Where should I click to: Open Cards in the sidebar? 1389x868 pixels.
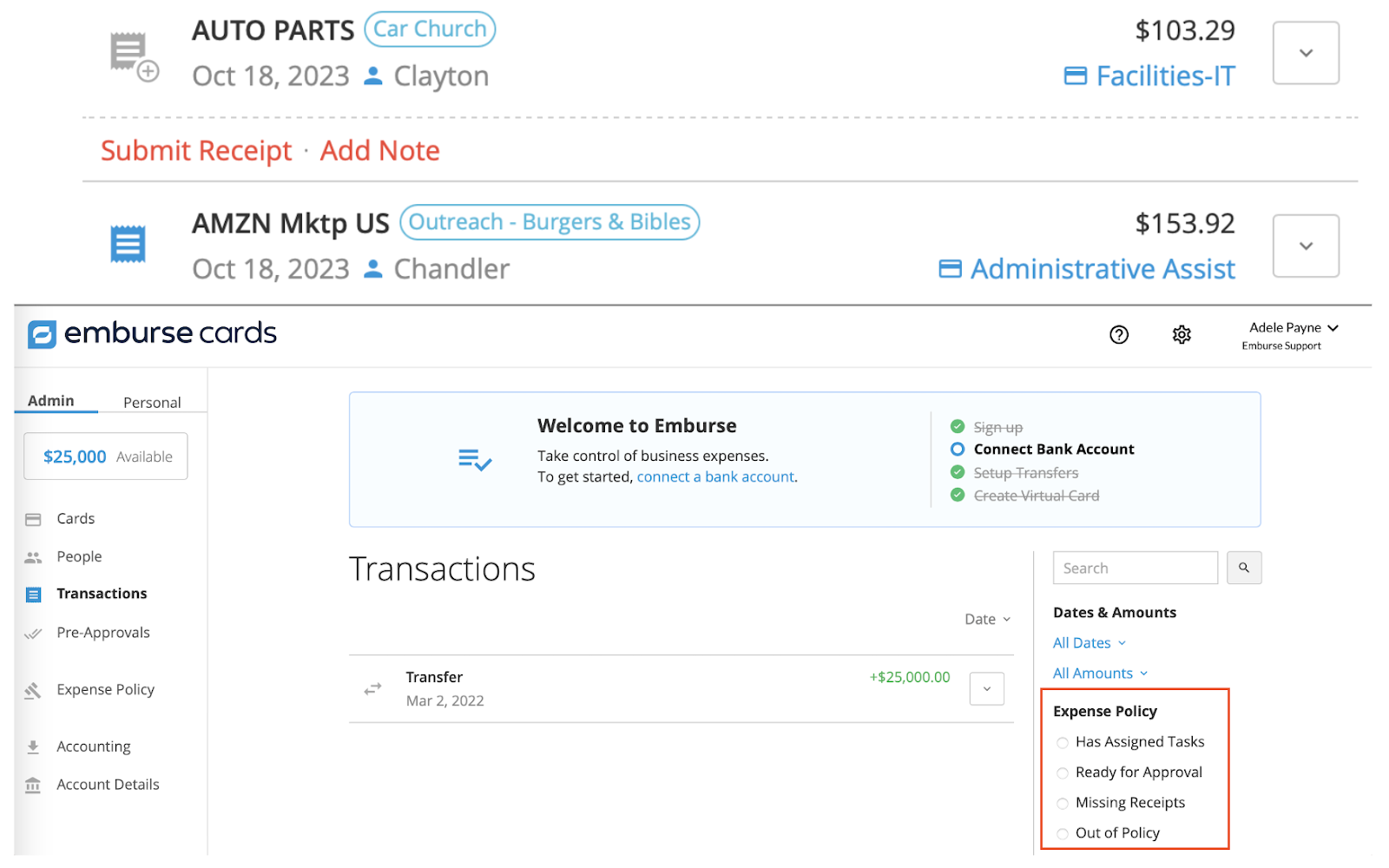coord(76,519)
